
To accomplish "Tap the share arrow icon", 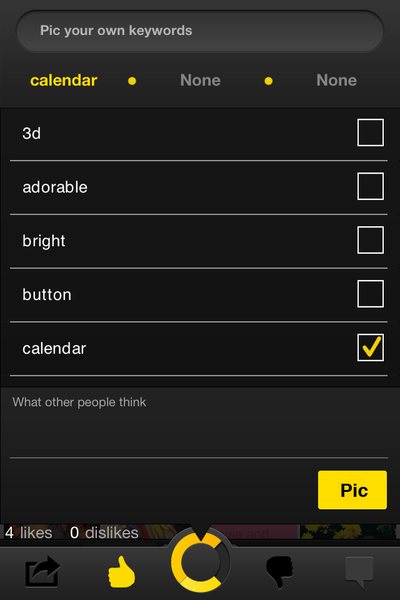I will click(42, 571).
